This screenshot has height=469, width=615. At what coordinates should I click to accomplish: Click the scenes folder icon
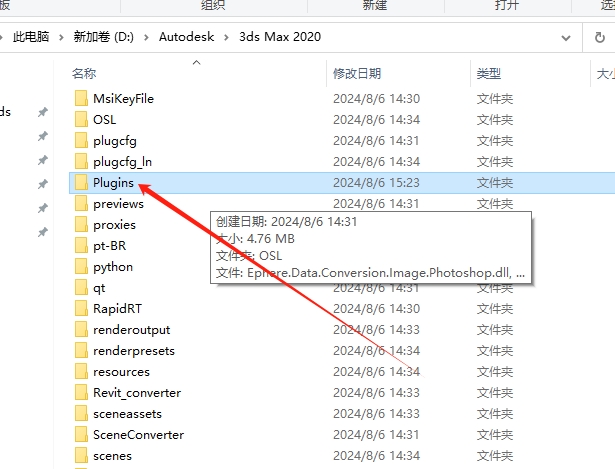[81, 456]
